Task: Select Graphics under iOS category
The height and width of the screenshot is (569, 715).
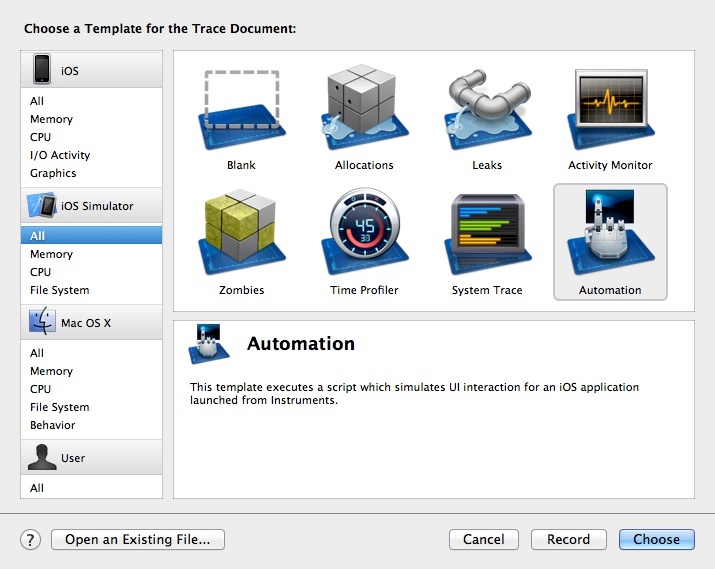Action: [53, 173]
